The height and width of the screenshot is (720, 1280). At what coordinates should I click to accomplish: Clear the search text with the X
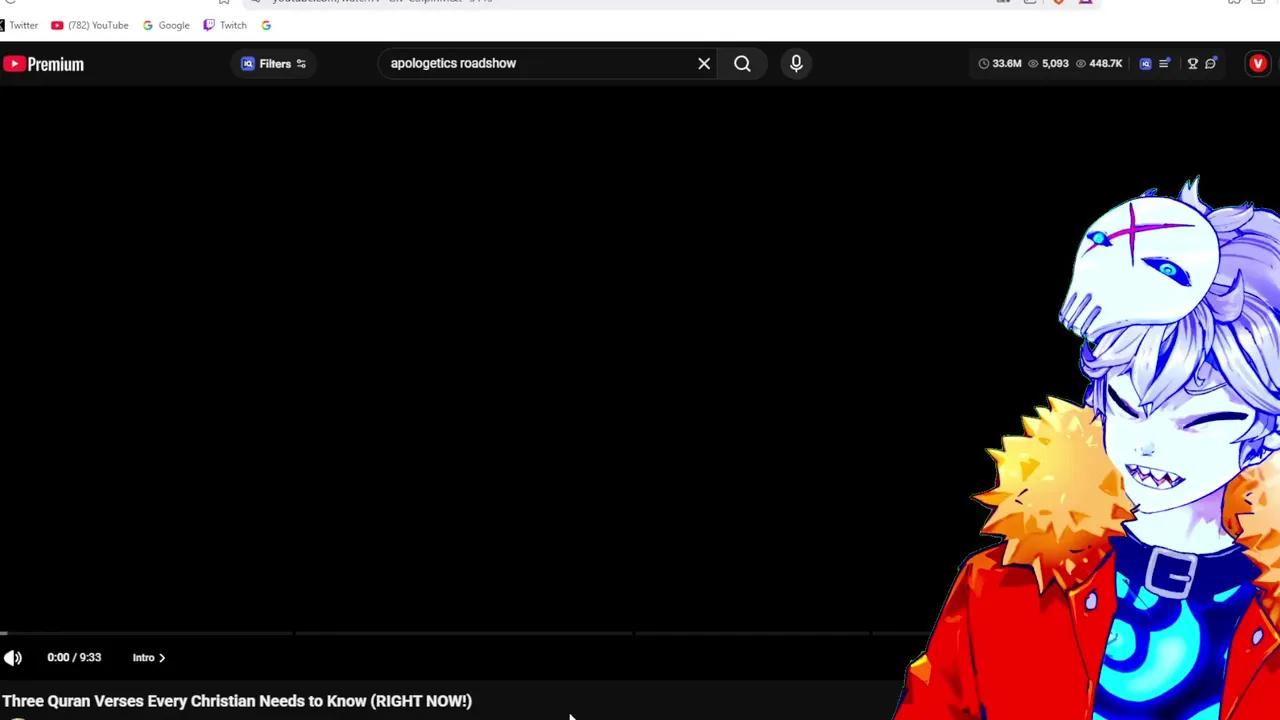coord(704,63)
